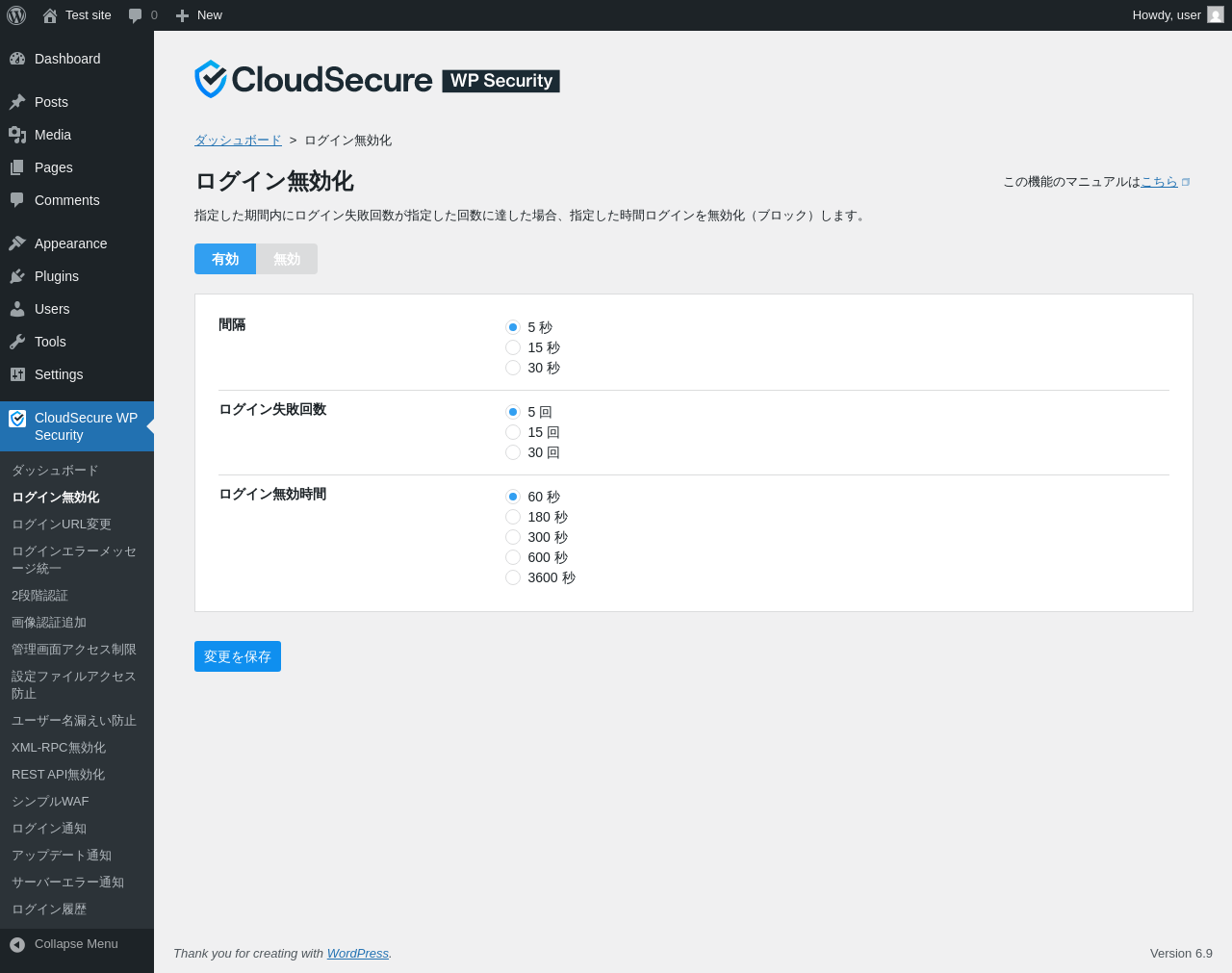Disable the feature with 無効 toggle
Screen dimensions: 1232x973
coord(287,259)
